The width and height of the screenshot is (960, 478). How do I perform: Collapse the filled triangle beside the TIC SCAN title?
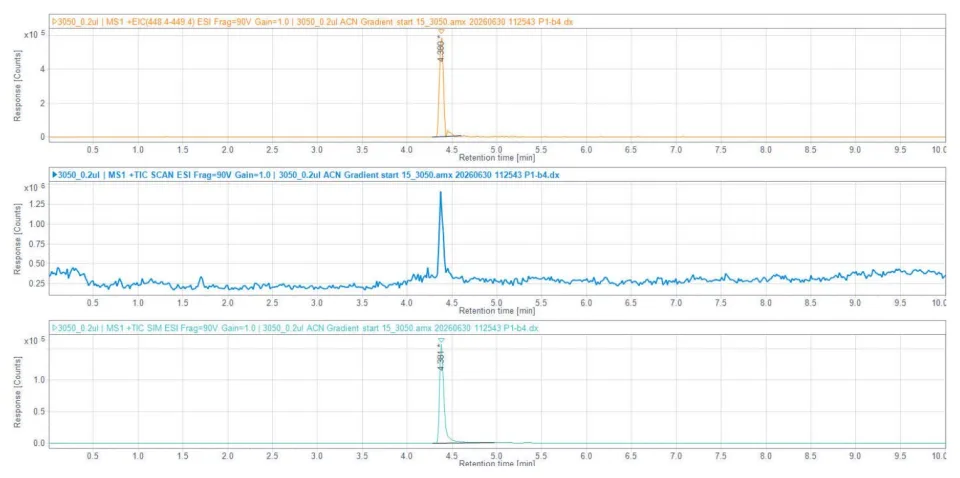pos(54,174)
